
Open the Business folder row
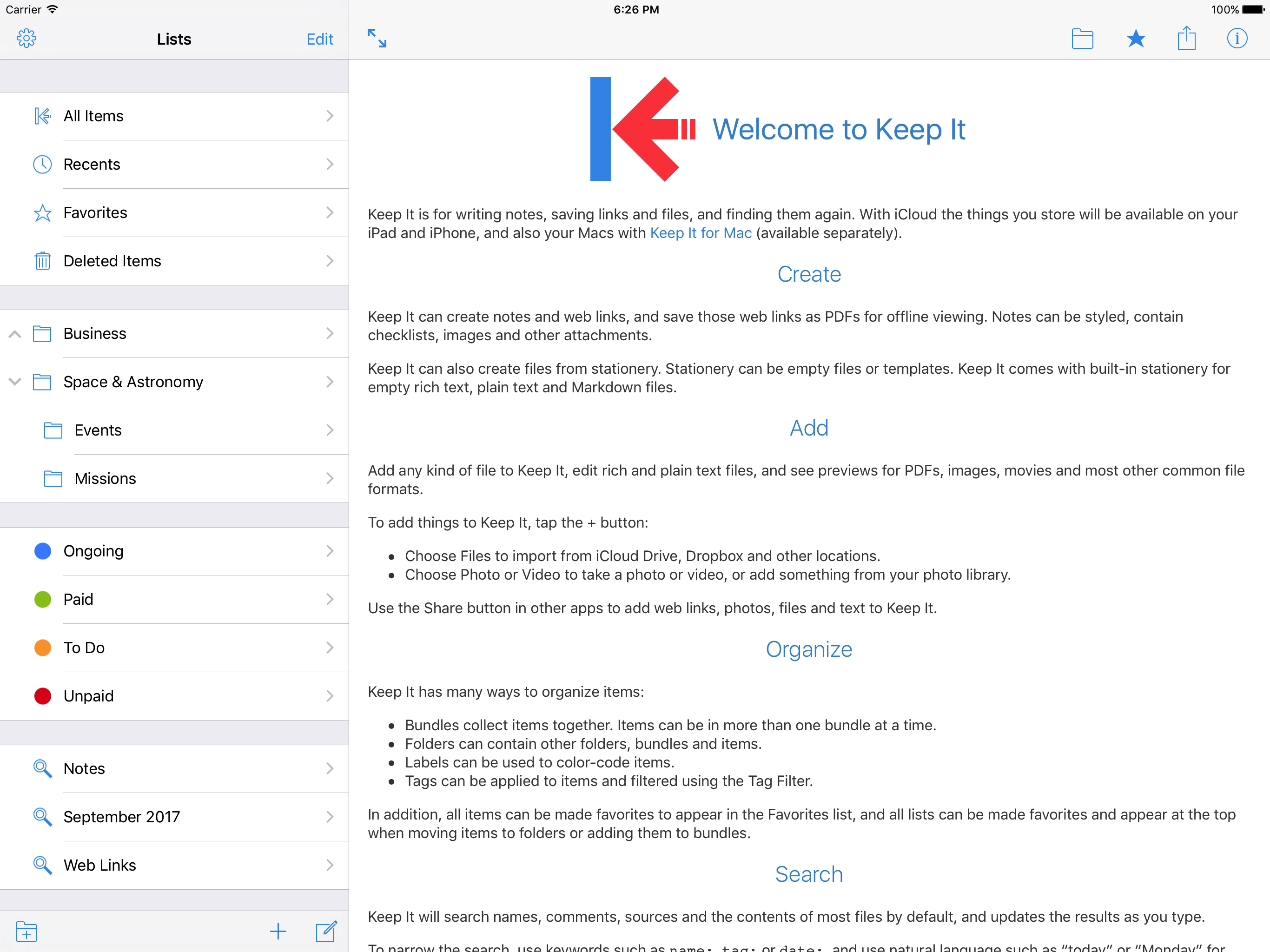(174, 334)
